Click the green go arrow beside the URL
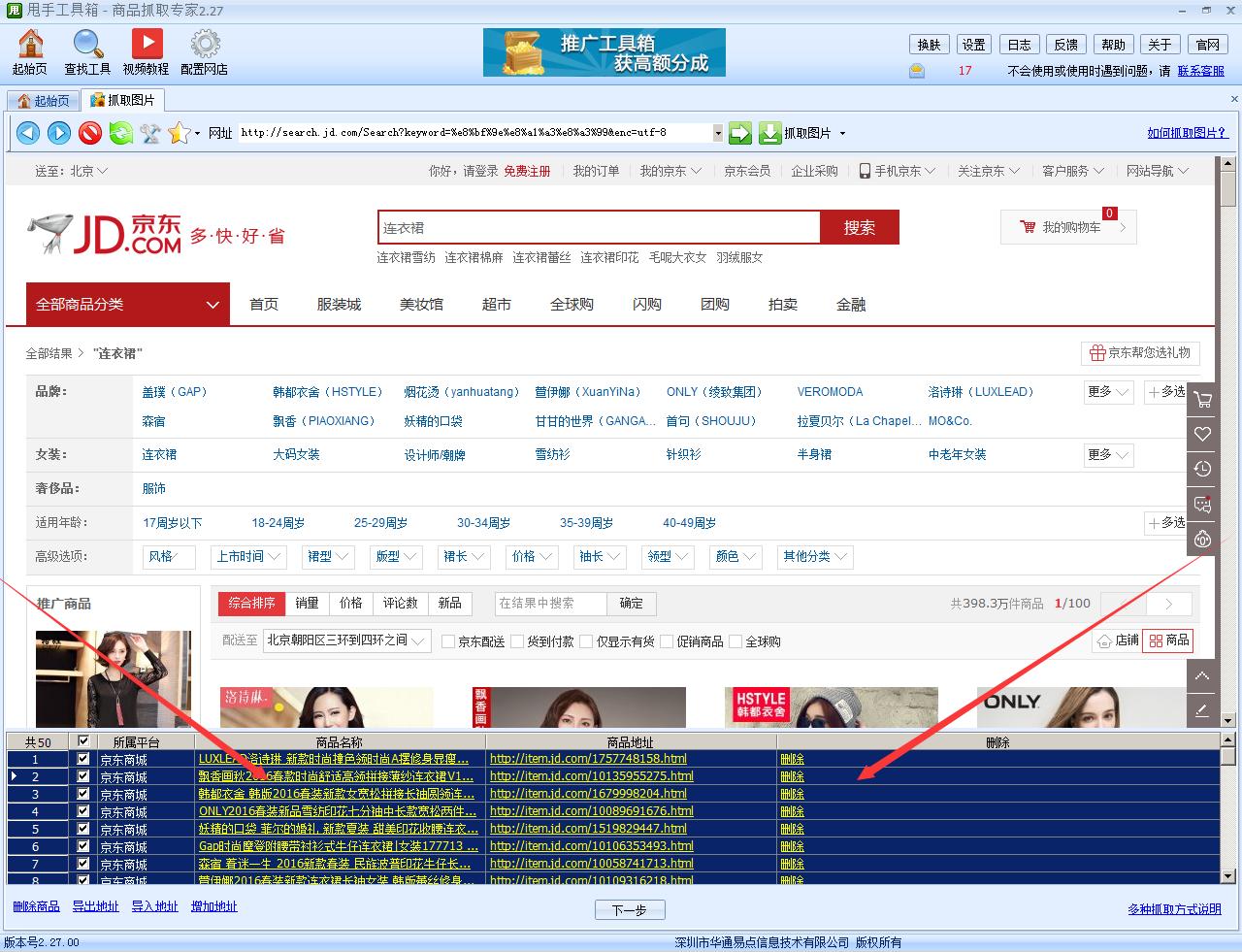 tap(740, 132)
